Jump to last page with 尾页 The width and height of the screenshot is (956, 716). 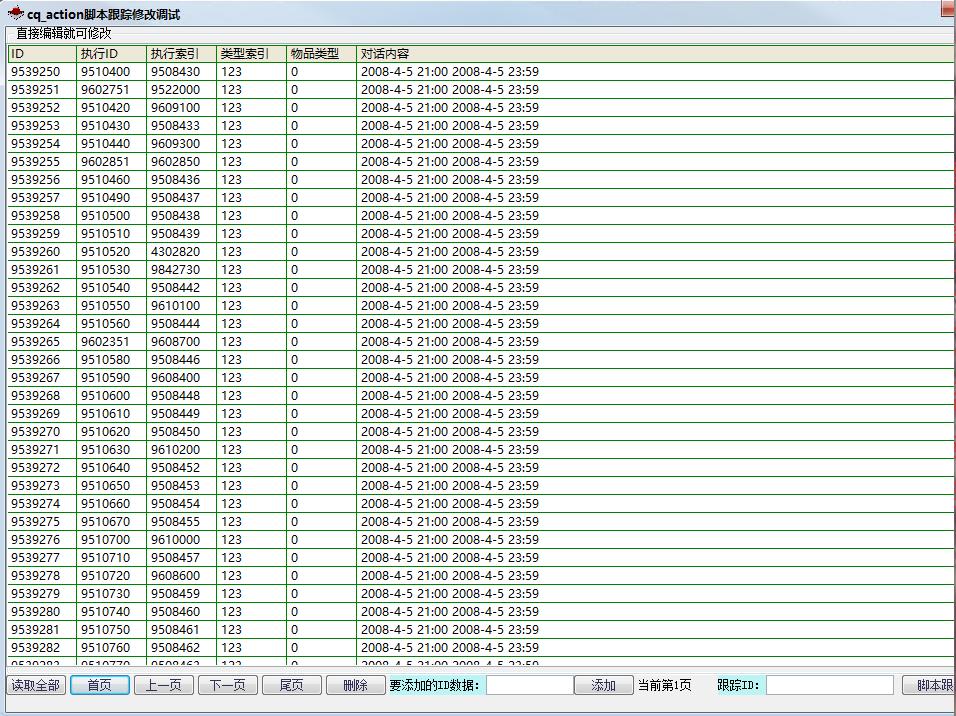click(x=291, y=685)
